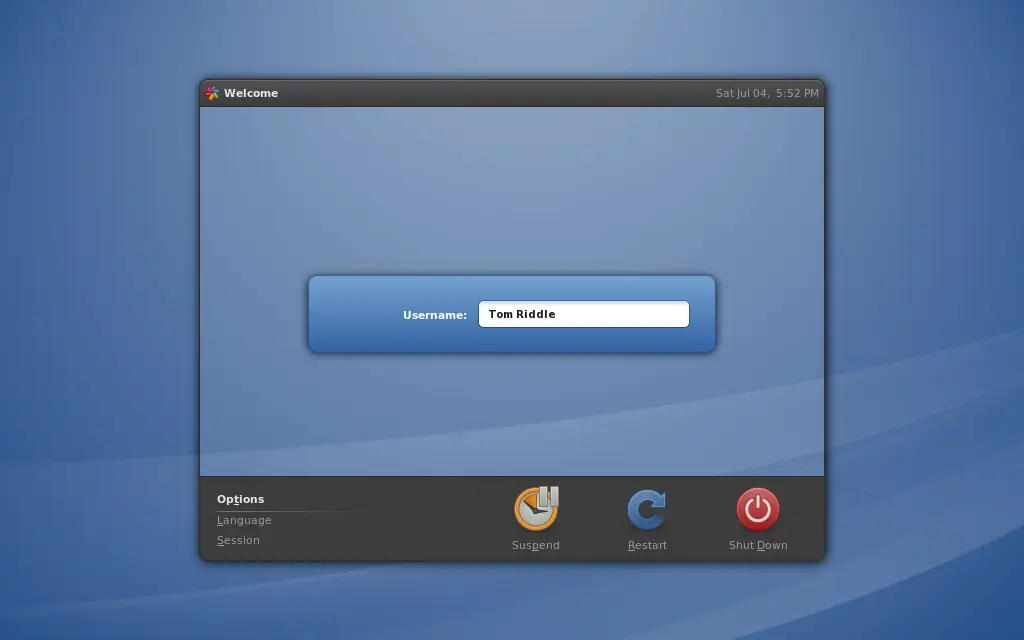The height and width of the screenshot is (640, 1024).
Task: Click the red Shut Down power icon
Action: (758, 509)
